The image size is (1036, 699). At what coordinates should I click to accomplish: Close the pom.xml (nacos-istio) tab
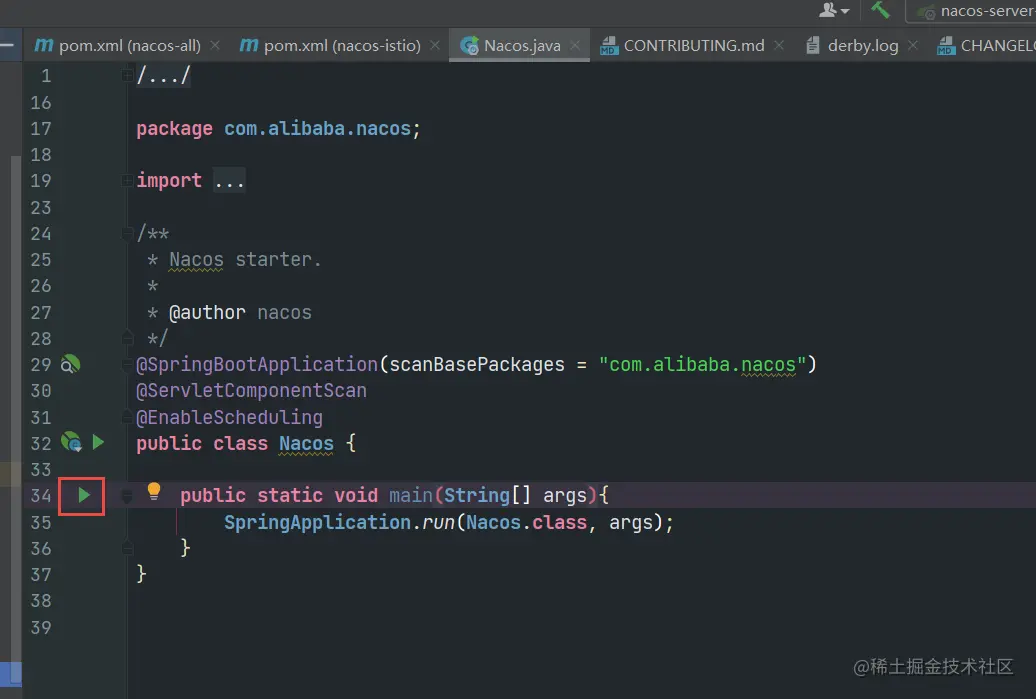(x=435, y=46)
